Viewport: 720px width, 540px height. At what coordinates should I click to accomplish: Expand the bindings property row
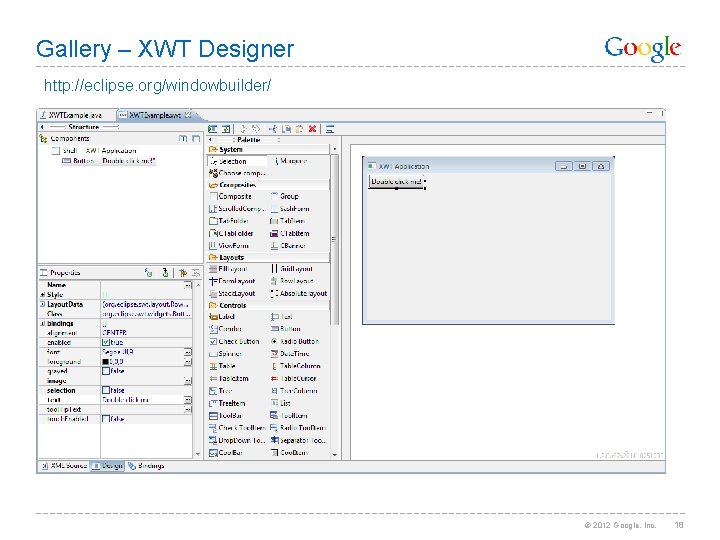click(42, 323)
